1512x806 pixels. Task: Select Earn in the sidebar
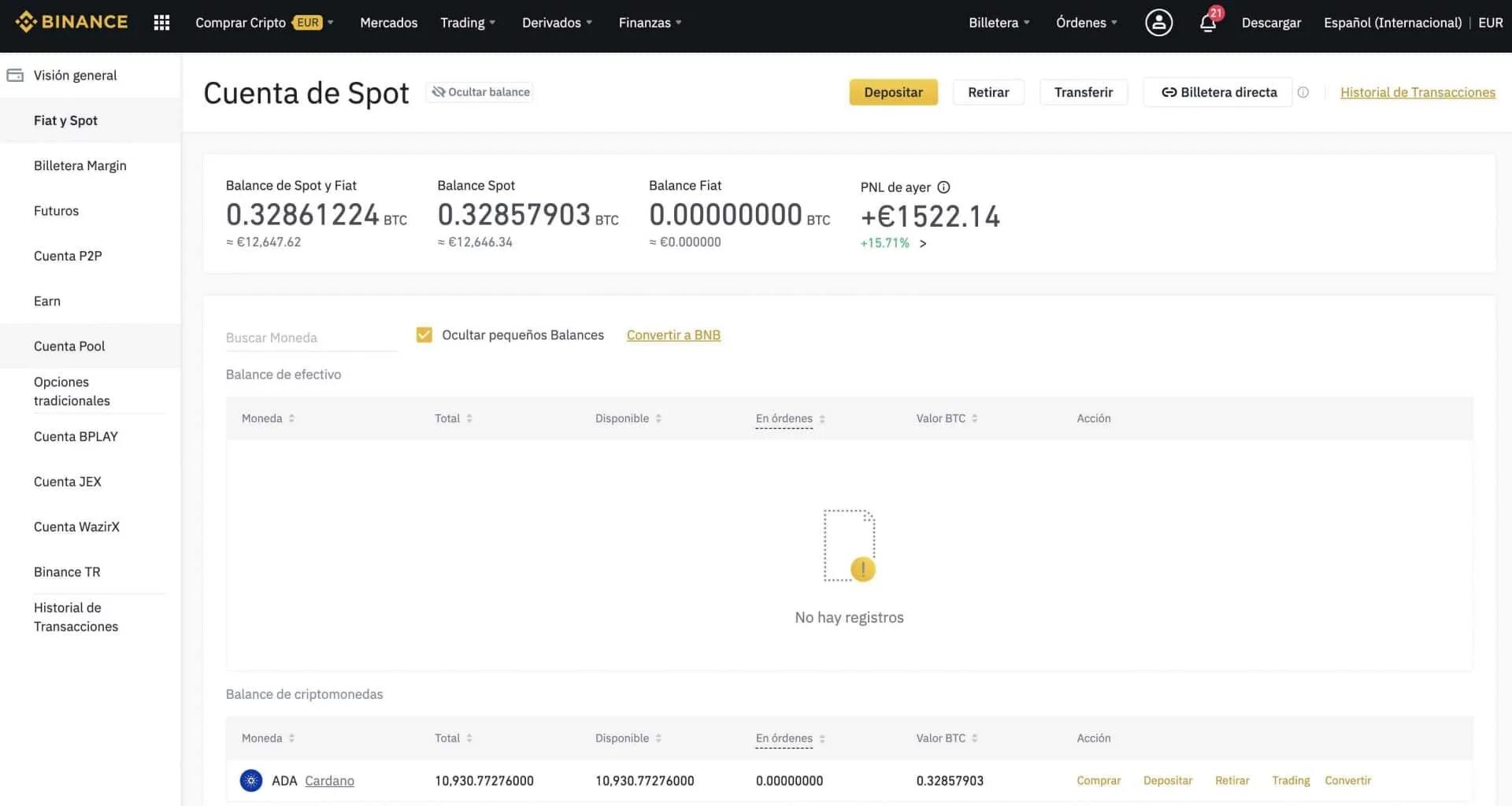tap(91, 301)
